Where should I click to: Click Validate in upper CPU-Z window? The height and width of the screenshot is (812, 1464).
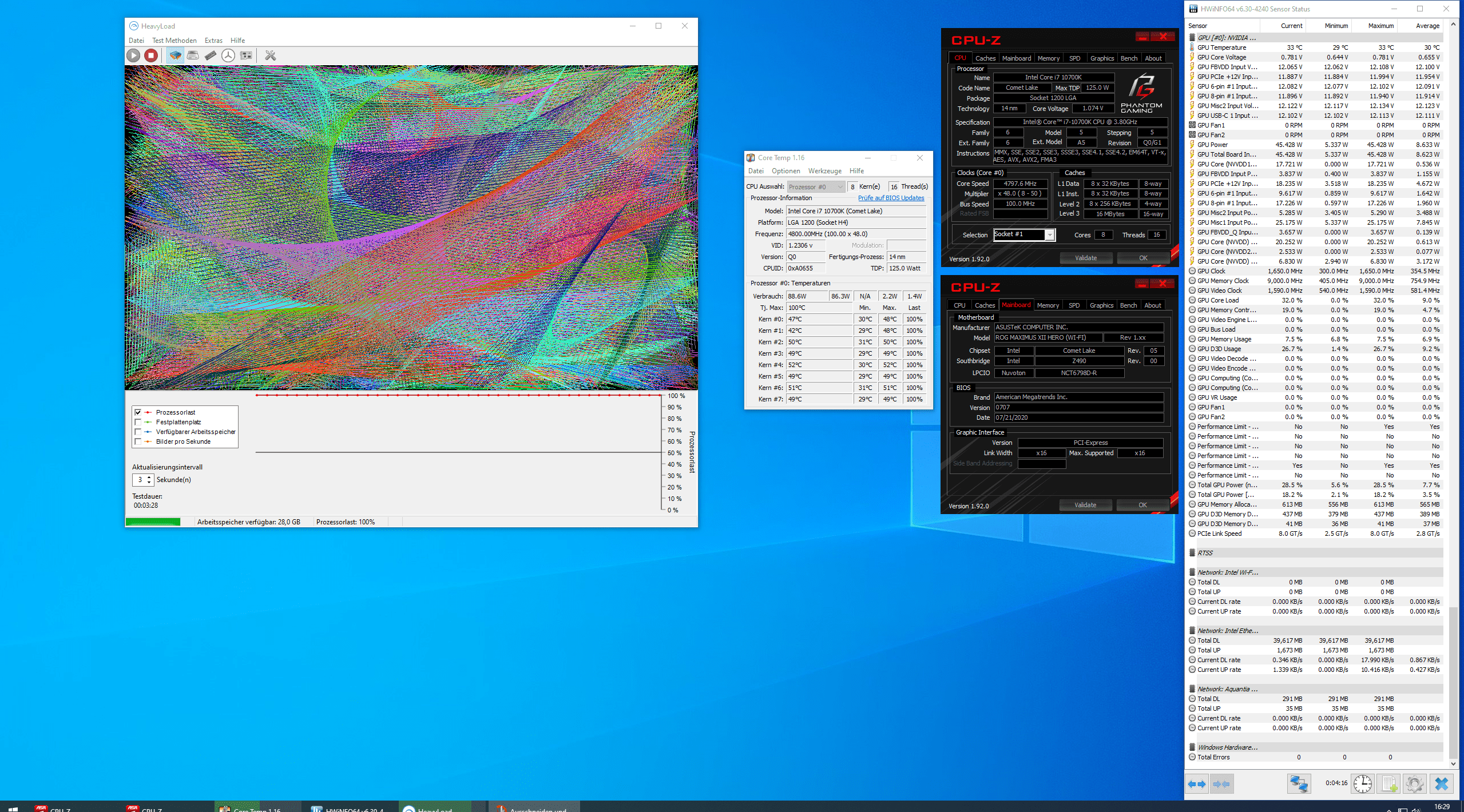(x=1086, y=258)
